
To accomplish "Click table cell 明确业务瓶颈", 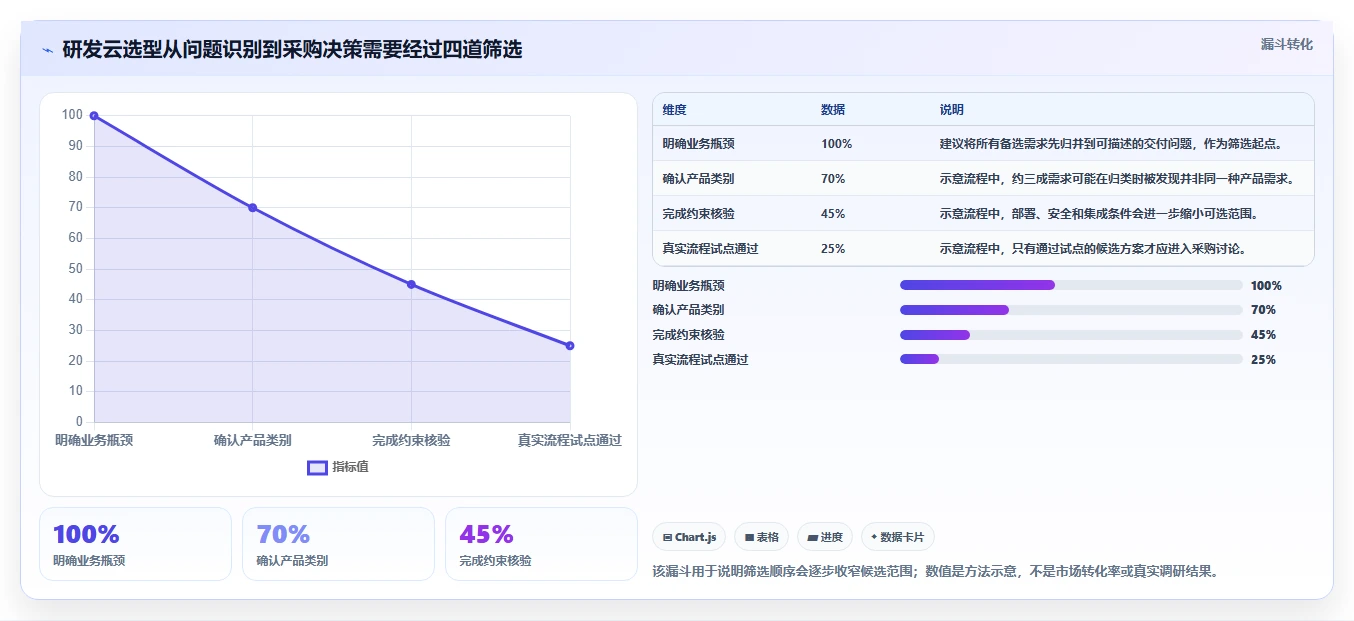I will click(698, 144).
